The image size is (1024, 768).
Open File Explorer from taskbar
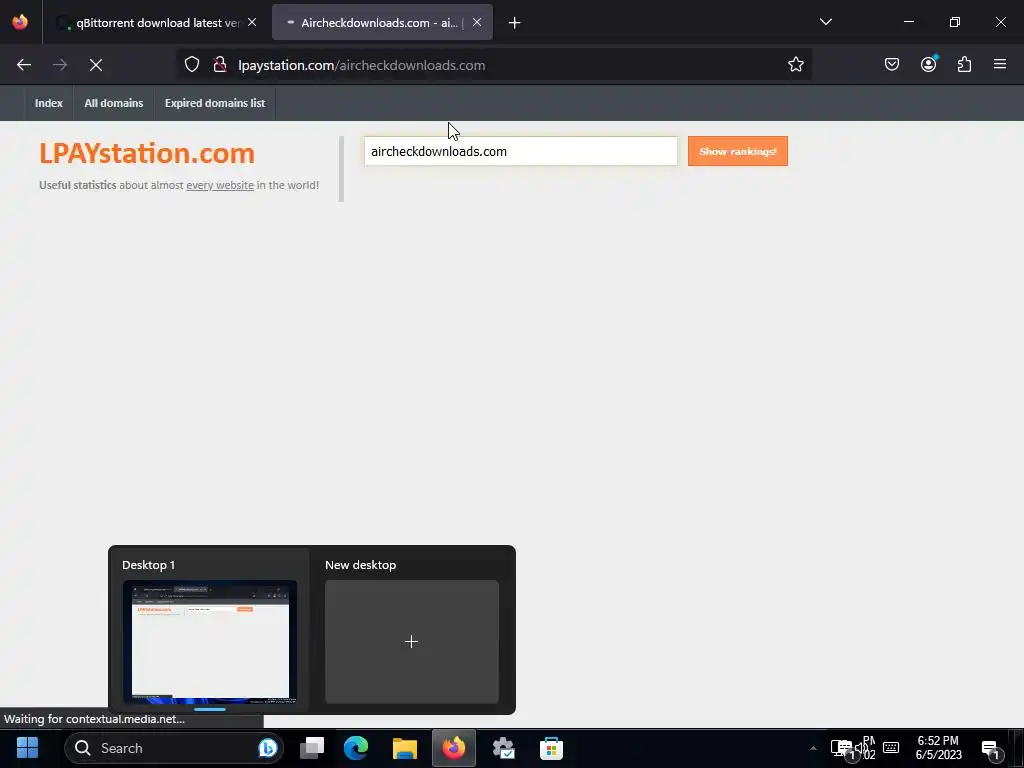point(405,748)
